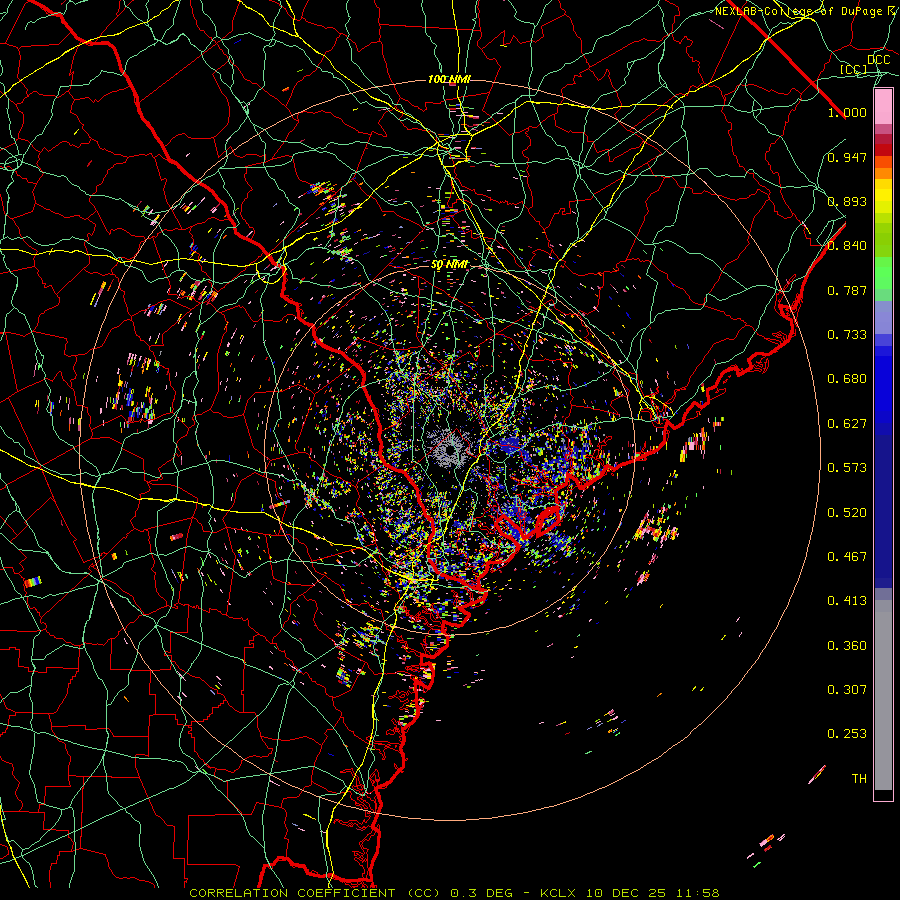The height and width of the screenshot is (900, 900).
Task: Select the 0.893 legend value
Action: [x=847, y=201]
